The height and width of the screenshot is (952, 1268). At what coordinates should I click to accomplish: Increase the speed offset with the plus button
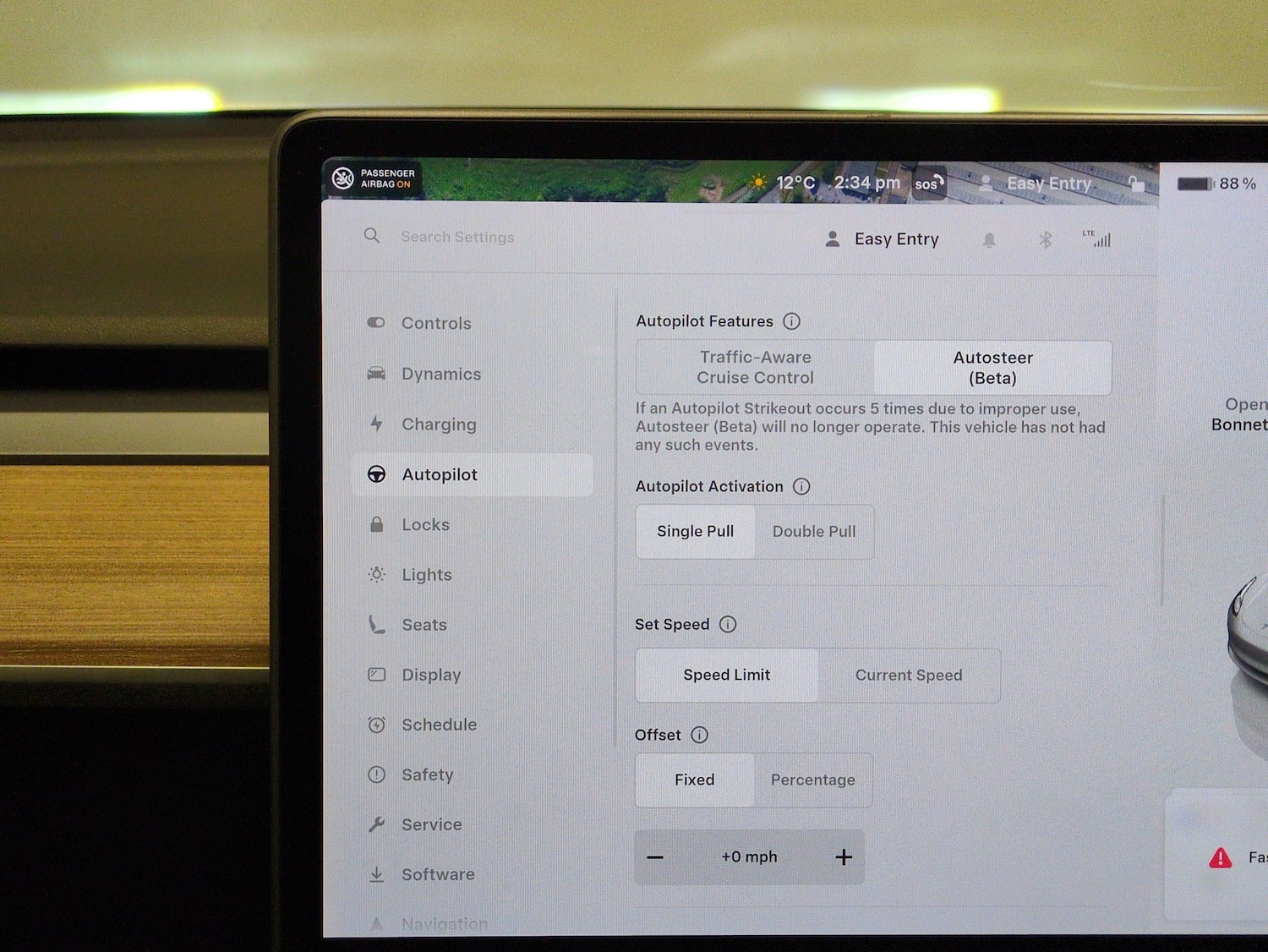tap(843, 856)
